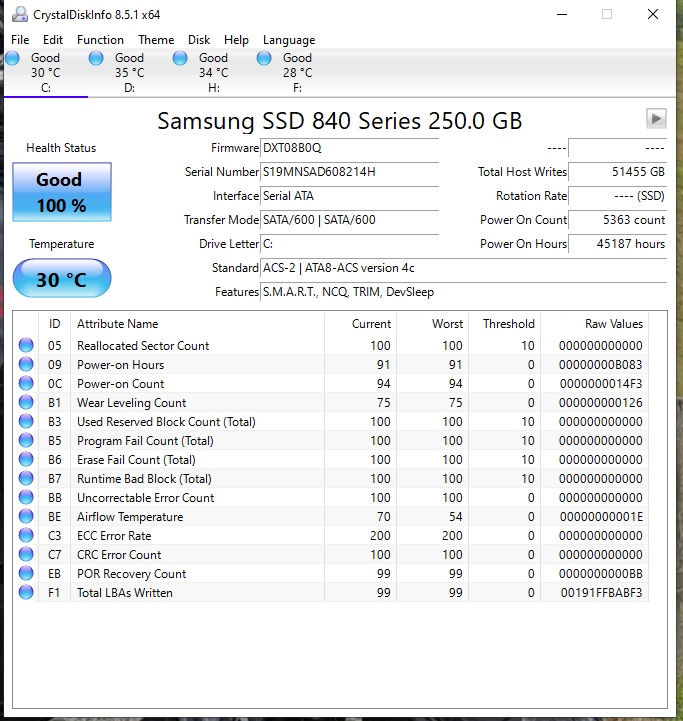Click the Total Host Writes value 51455 GB
683x721 pixels.
pyautogui.click(x=617, y=172)
